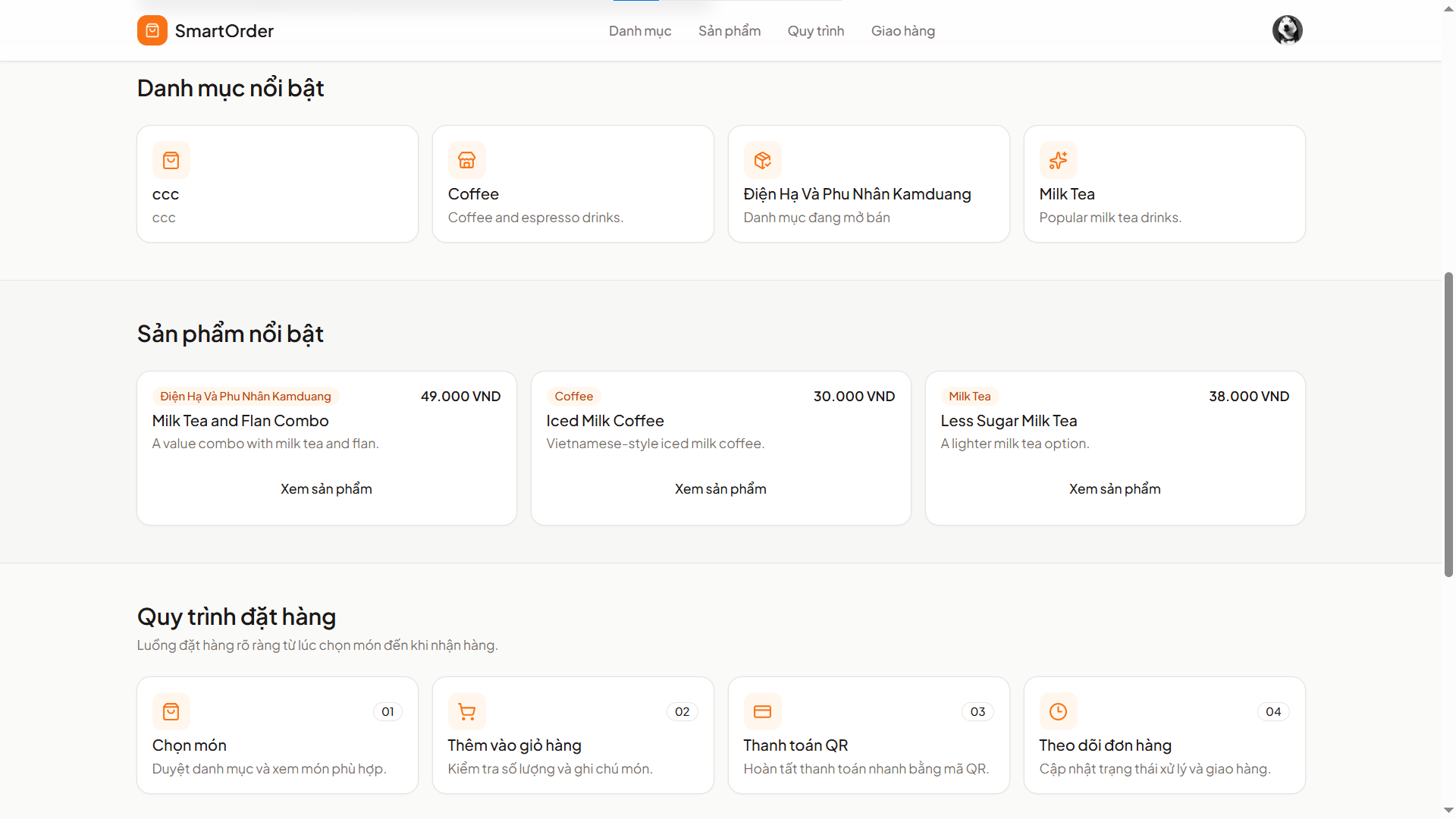The height and width of the screenshot is (819, 1456).
Task: Click the sparkles icon in Milk Tea card
Action: 1059,160
